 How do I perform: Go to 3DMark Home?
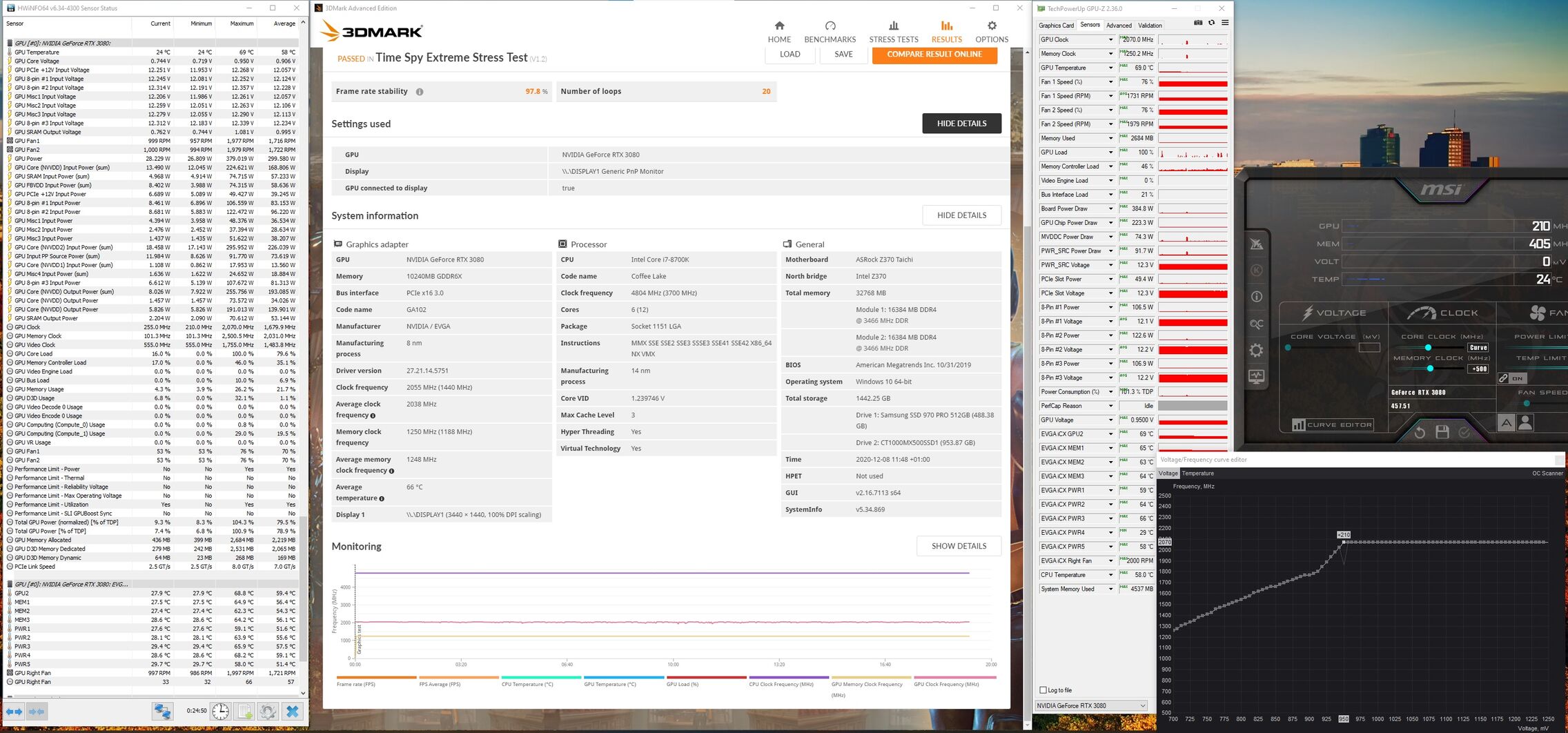(x=779, y=32)
